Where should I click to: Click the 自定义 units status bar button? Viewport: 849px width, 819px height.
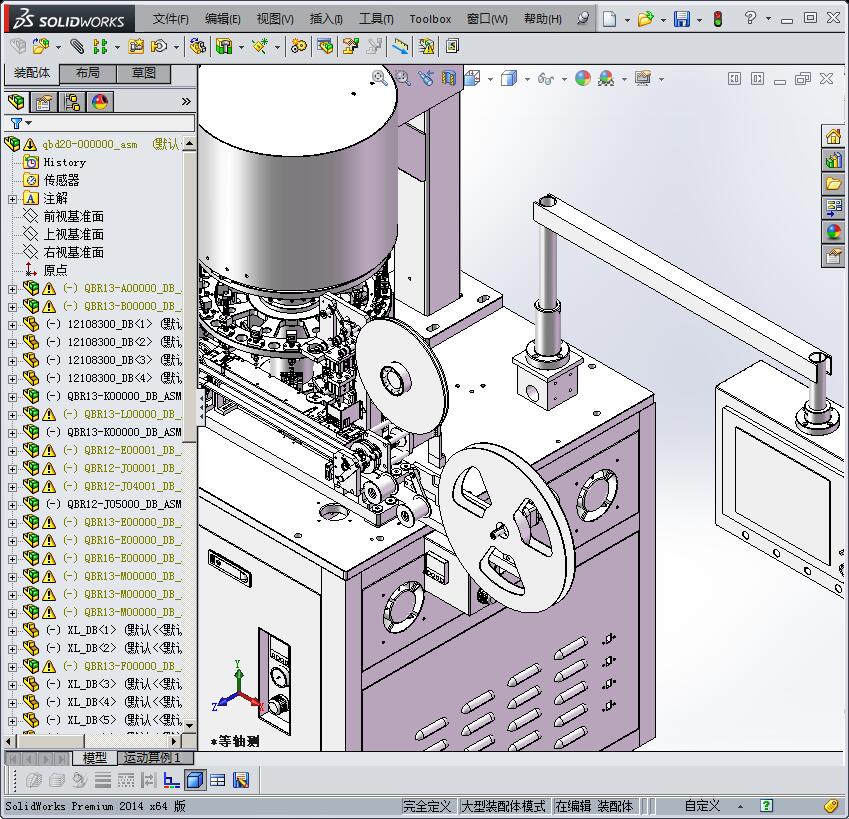(702, 806)
